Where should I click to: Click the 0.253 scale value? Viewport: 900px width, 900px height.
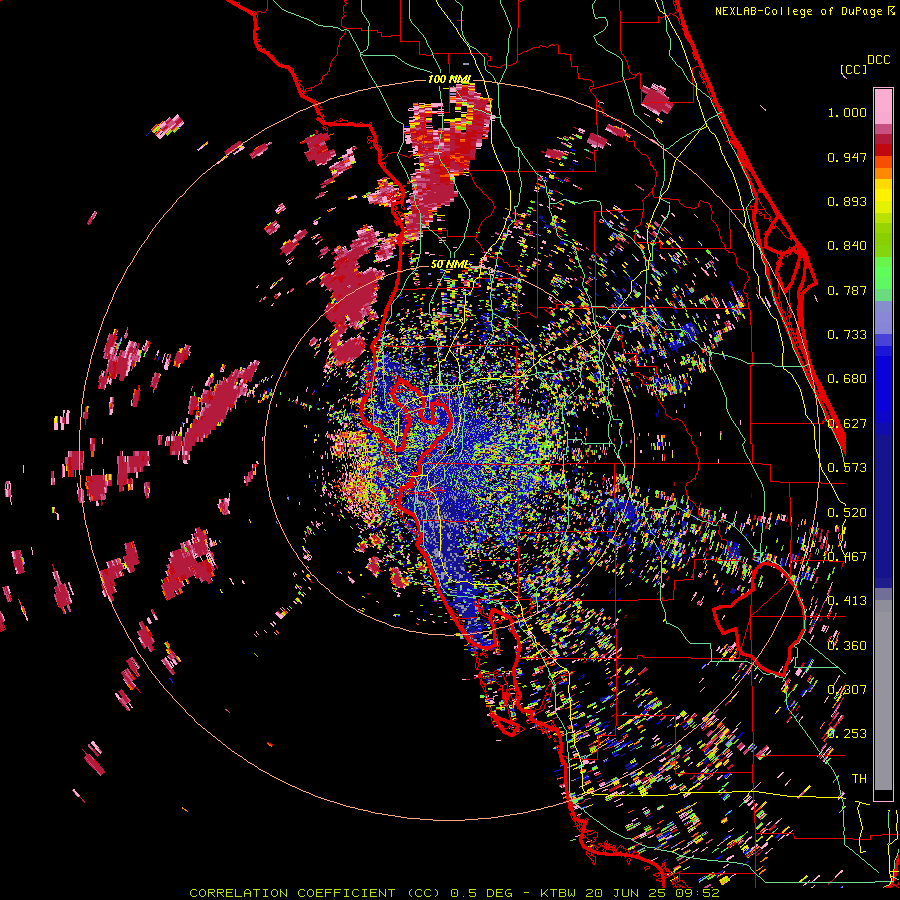847,734
